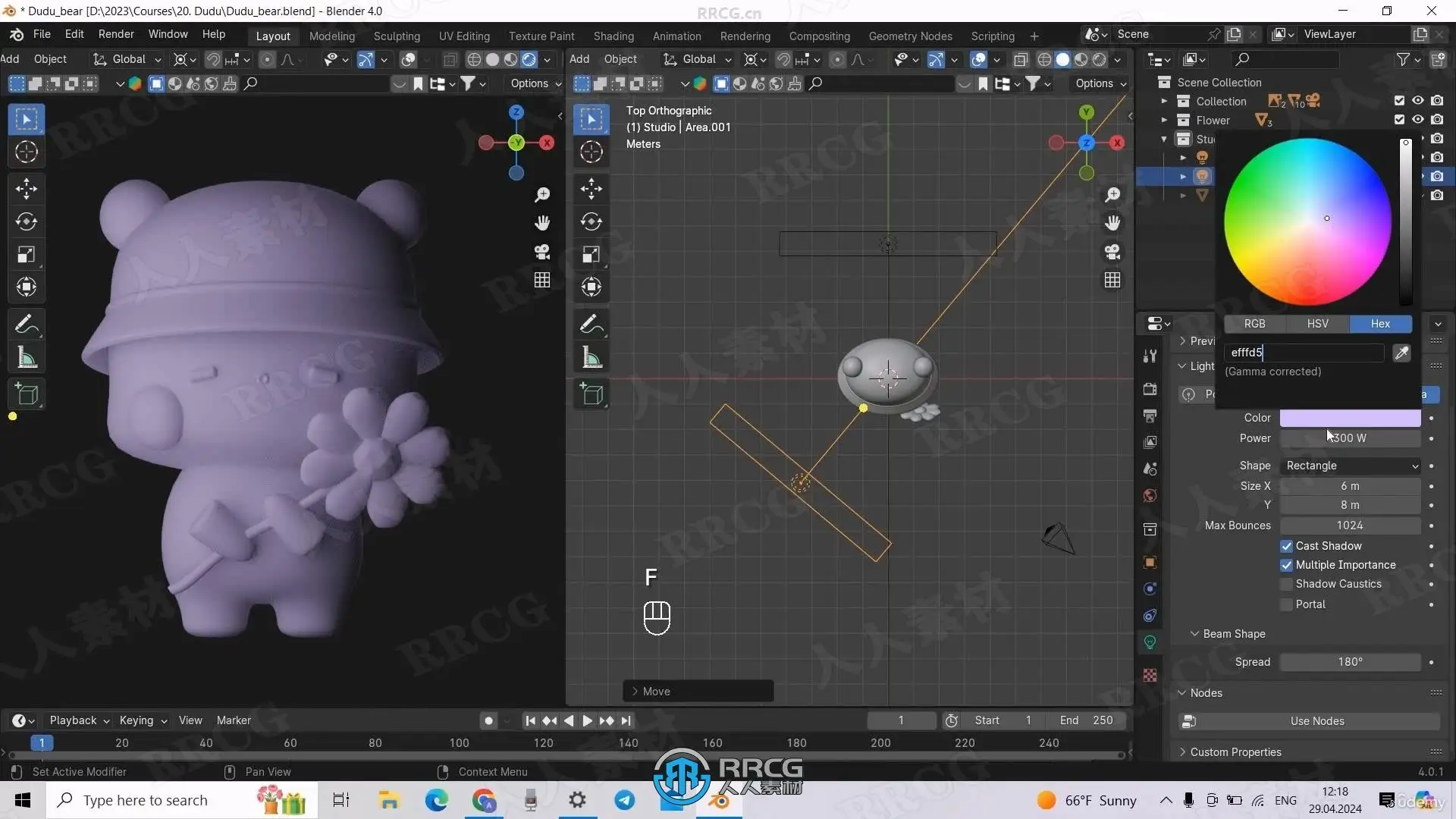The image size is (1456, 819).
Task: Open the Render menu
Action: (116, 34)
